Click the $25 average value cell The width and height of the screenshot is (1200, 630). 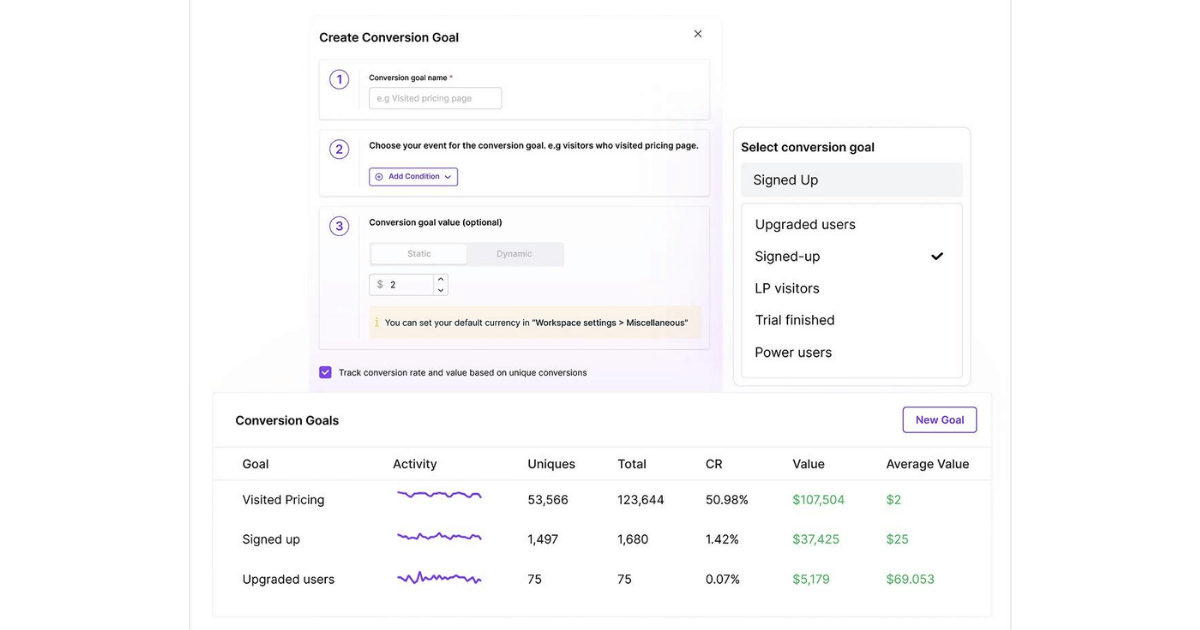(897, 539)
